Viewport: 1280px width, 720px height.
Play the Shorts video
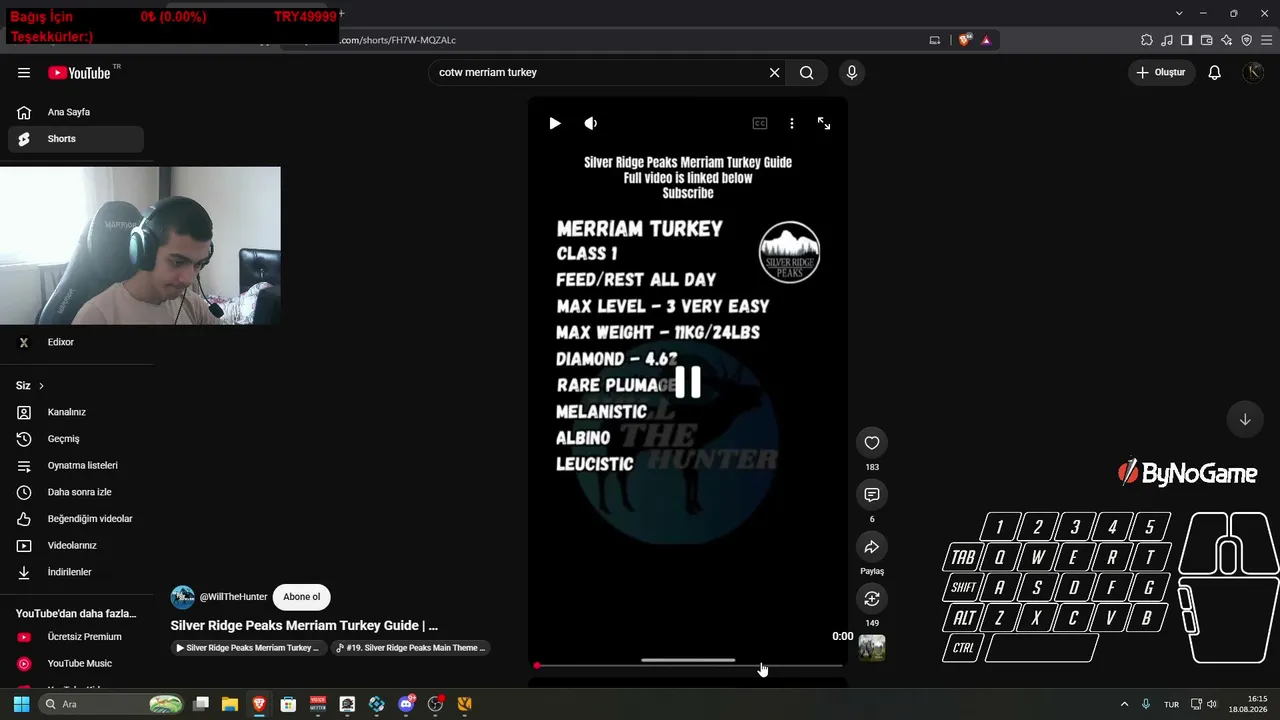[x=555, y=123]
